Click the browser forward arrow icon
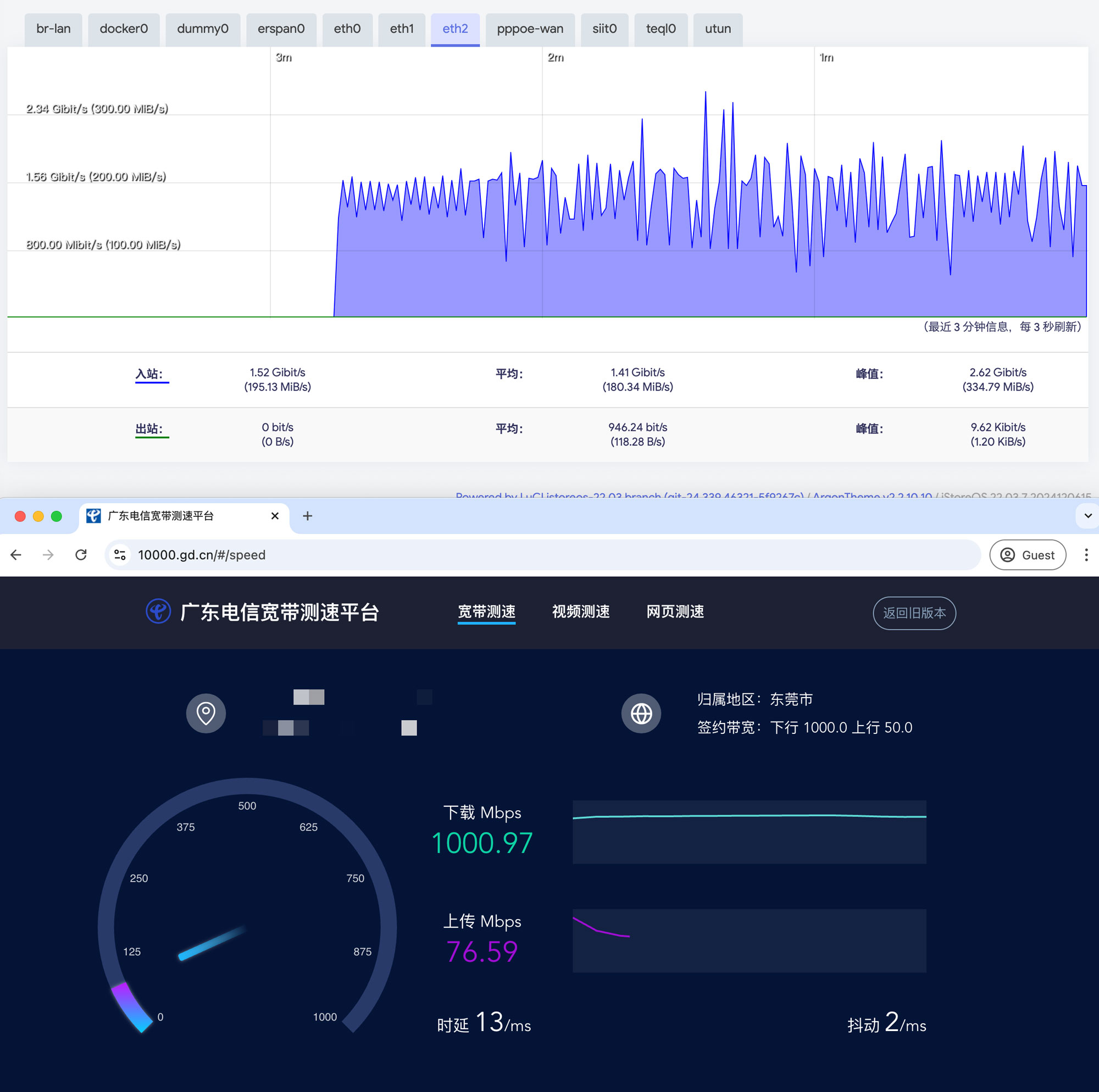The width and height of the screenshot is (1099, 1092). [48, 555]
